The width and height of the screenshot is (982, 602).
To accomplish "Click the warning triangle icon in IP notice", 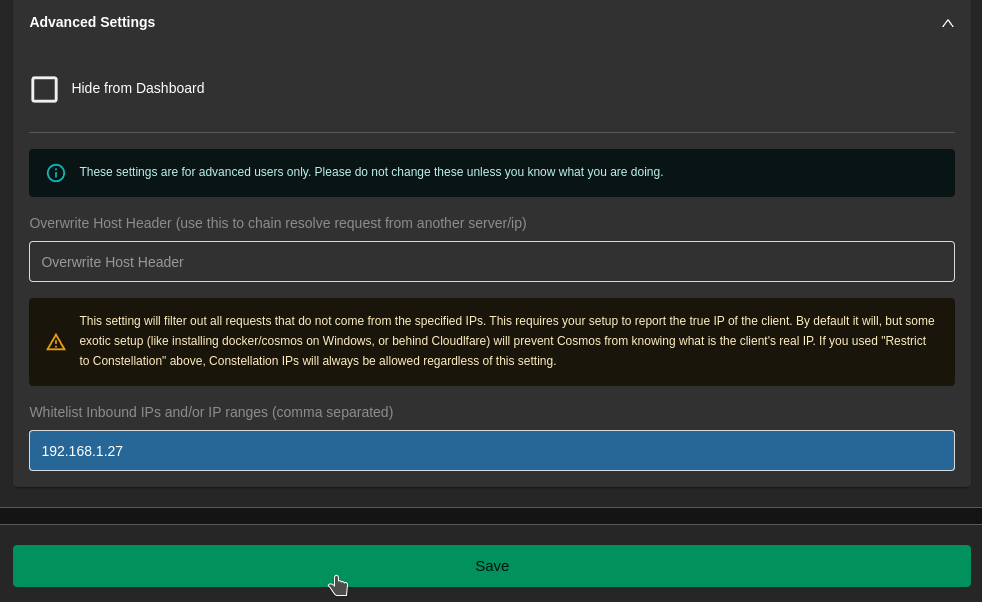I will (56, 342).
